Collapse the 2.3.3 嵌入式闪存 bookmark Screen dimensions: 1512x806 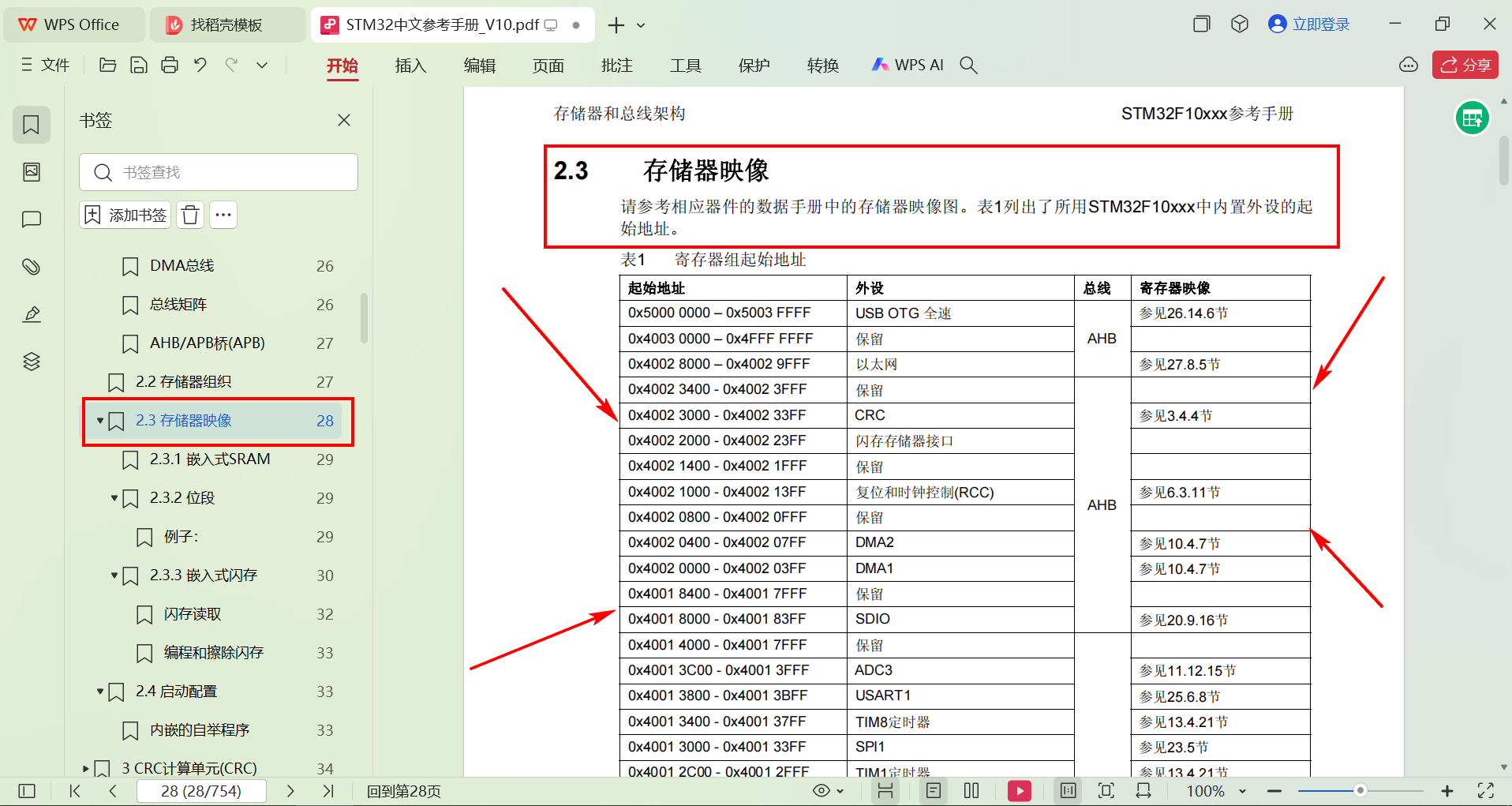[114, 575]
